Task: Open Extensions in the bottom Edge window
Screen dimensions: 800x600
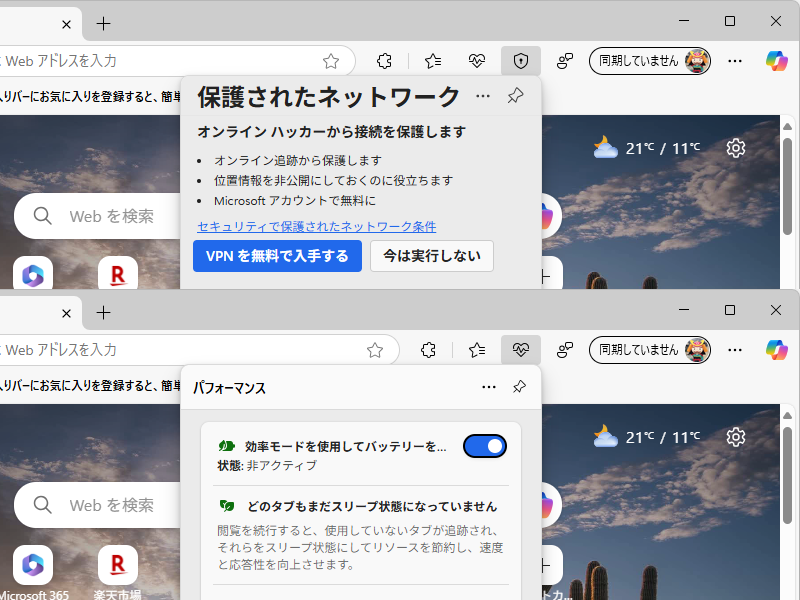Action: pyautogui.click(x=428, y=350)
